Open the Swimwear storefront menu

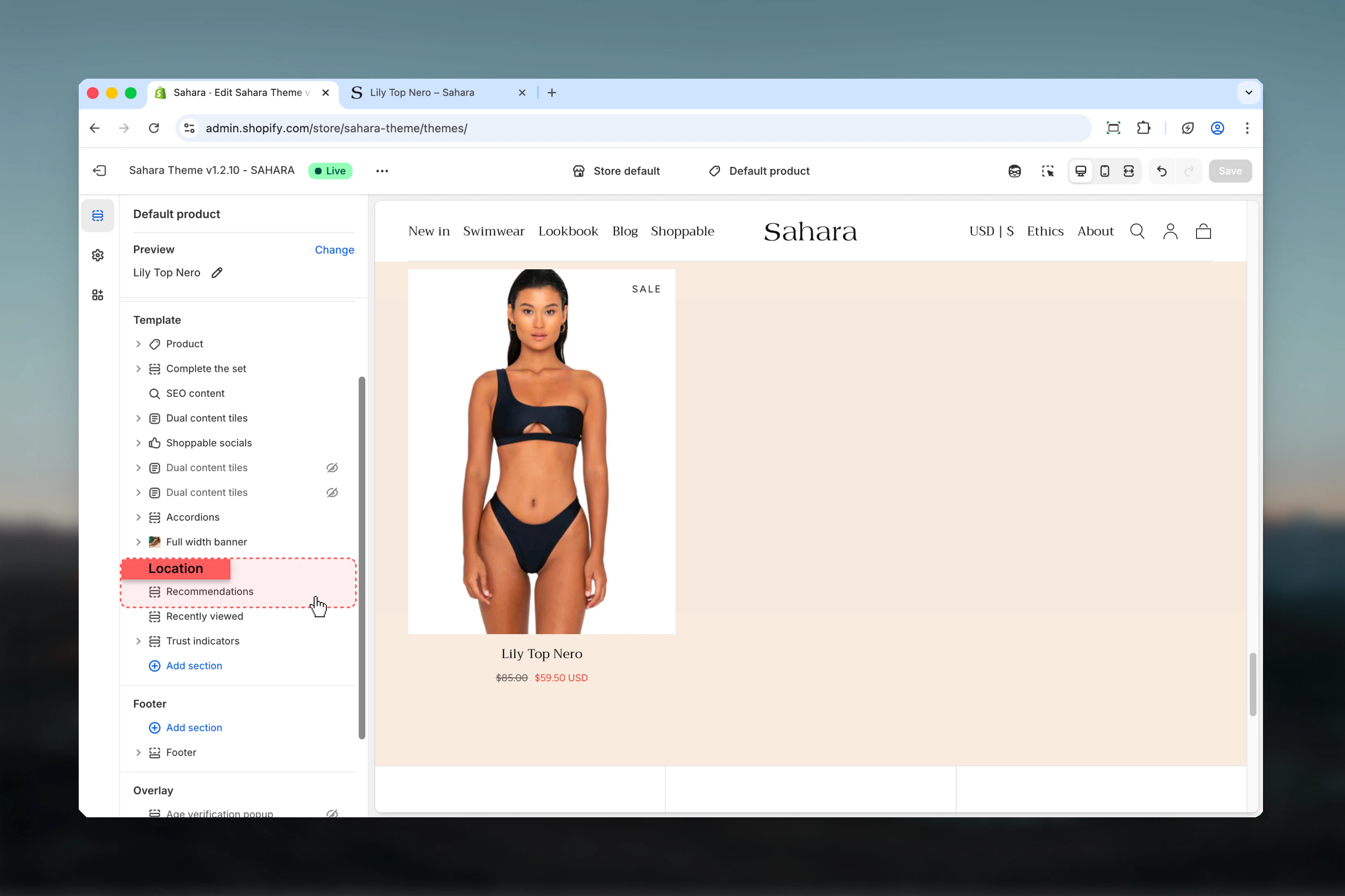493,232
